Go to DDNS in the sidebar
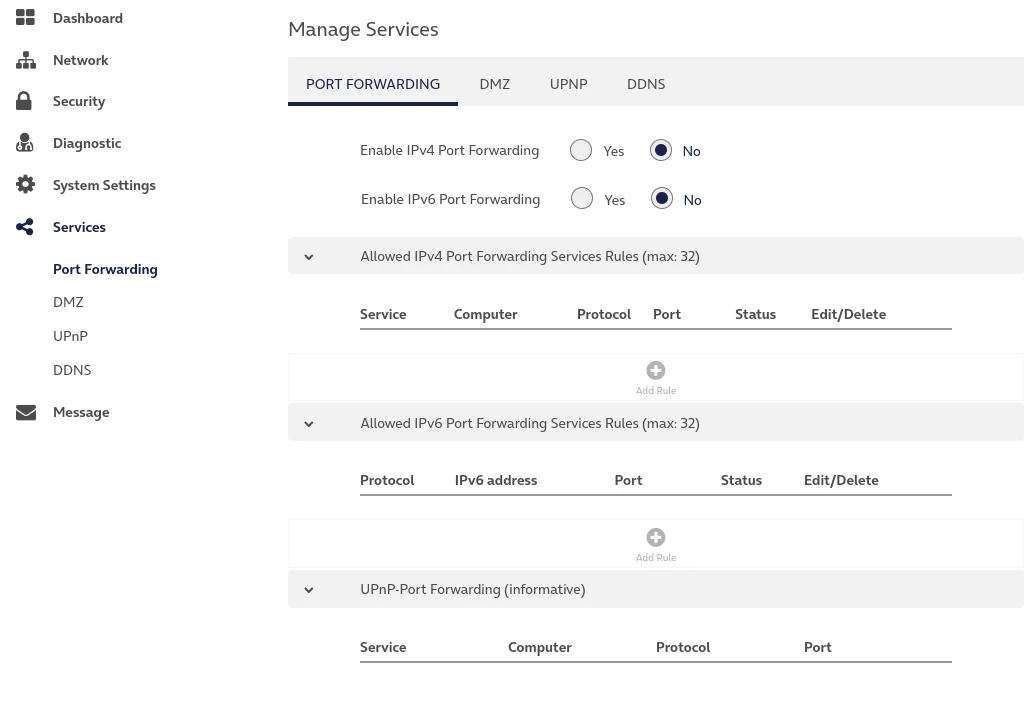1030x701 pixels. point(72,370)
